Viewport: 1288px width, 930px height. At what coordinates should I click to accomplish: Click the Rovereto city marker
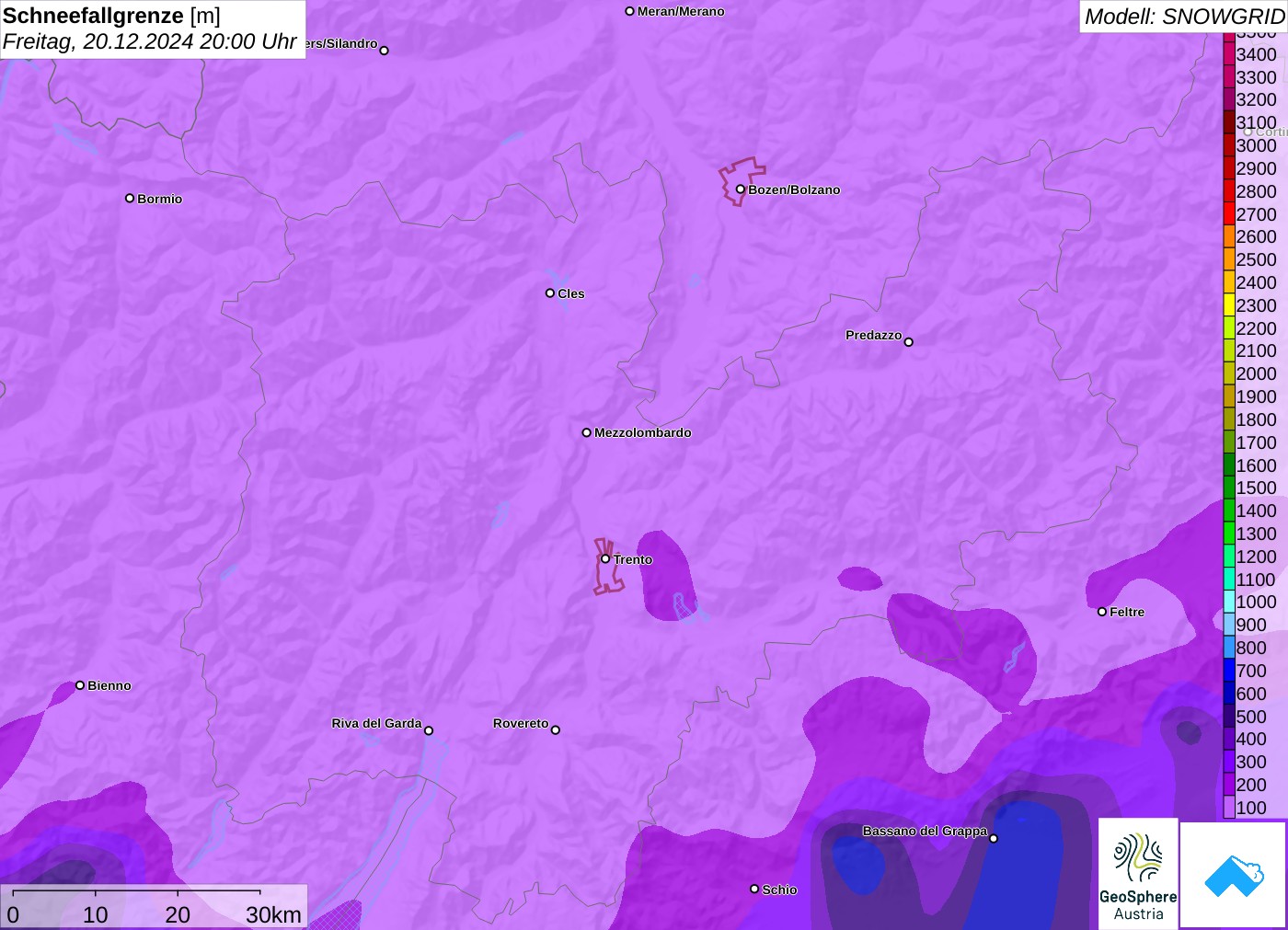(556, 730)
